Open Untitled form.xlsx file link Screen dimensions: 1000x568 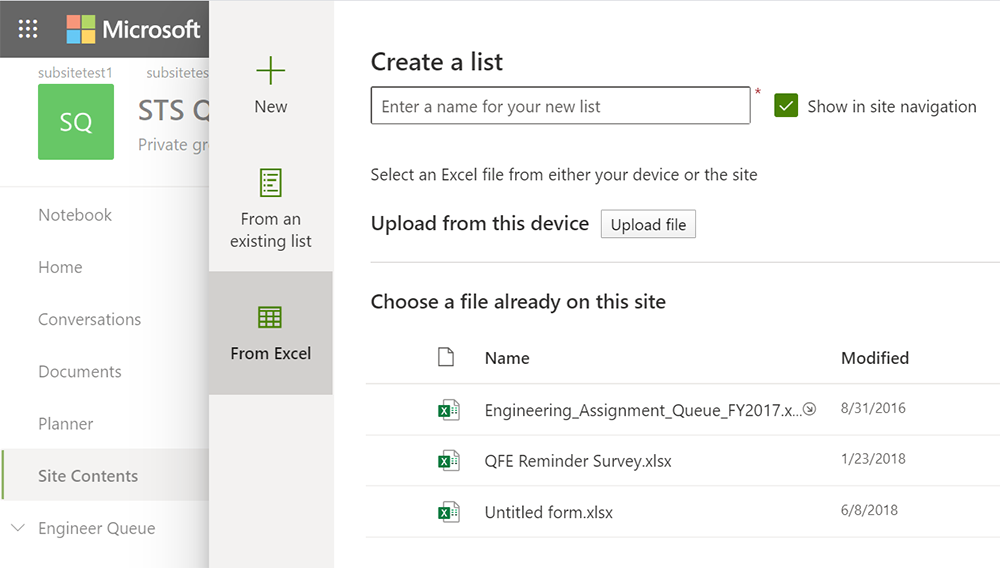click(548, 512)
